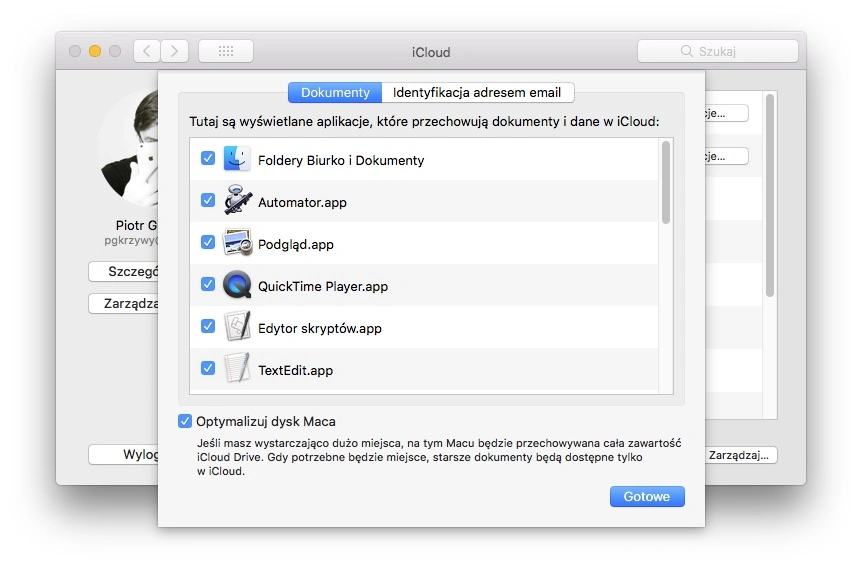The height and width of the screenshot is (565, 862).
Task: Click the upper ...cje... button in iCloud window
Action: (726, 113)
